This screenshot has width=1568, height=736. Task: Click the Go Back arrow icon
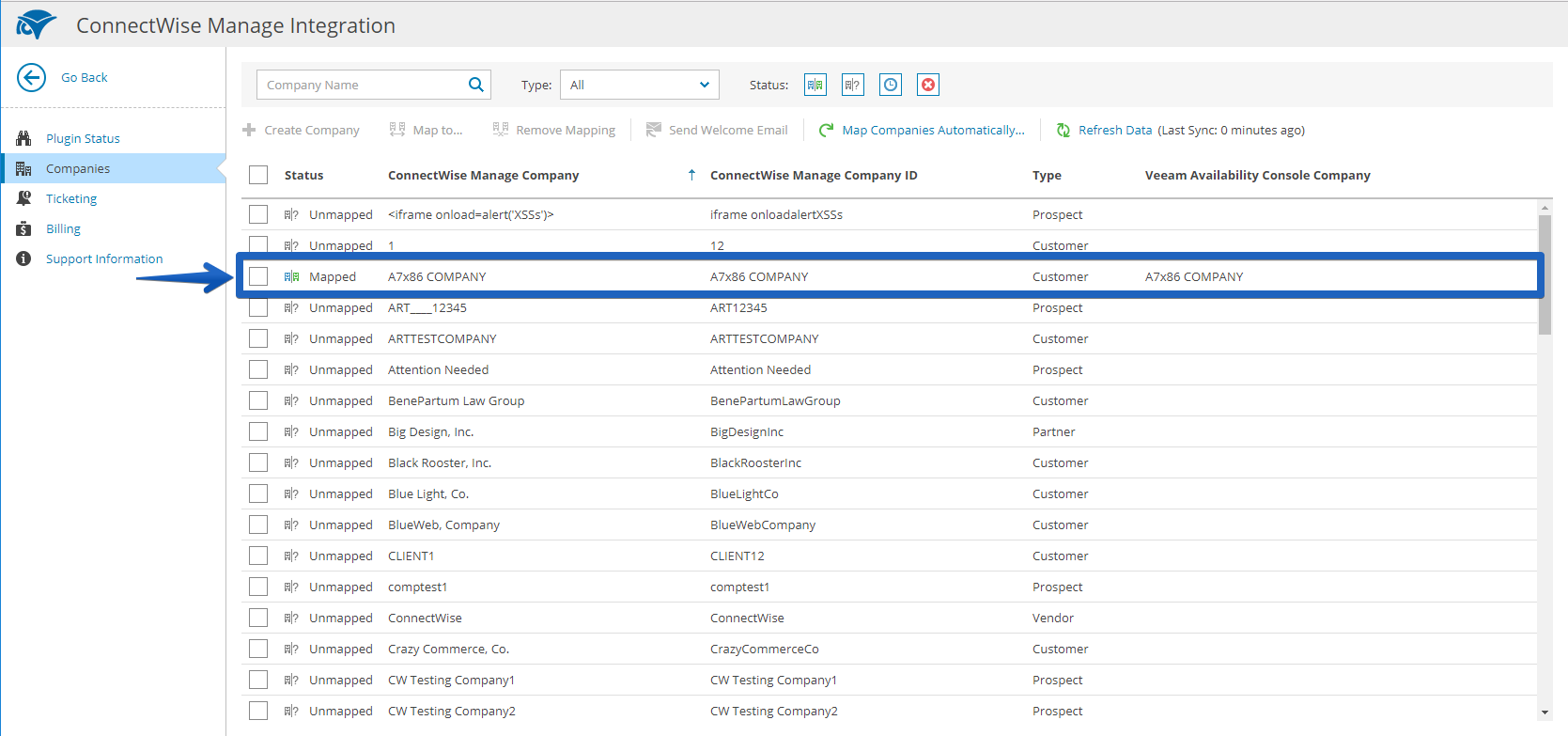31,77
